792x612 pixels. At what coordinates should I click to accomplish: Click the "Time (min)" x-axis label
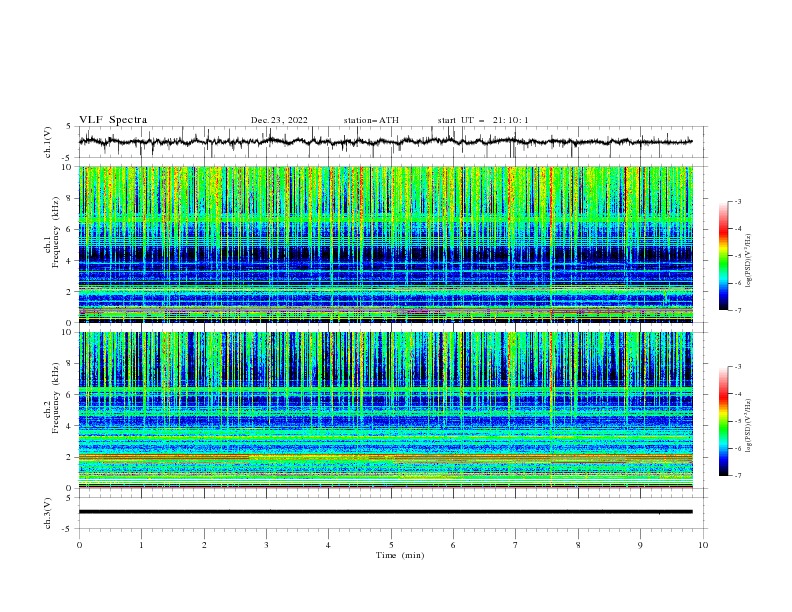(x=400, y=555)
